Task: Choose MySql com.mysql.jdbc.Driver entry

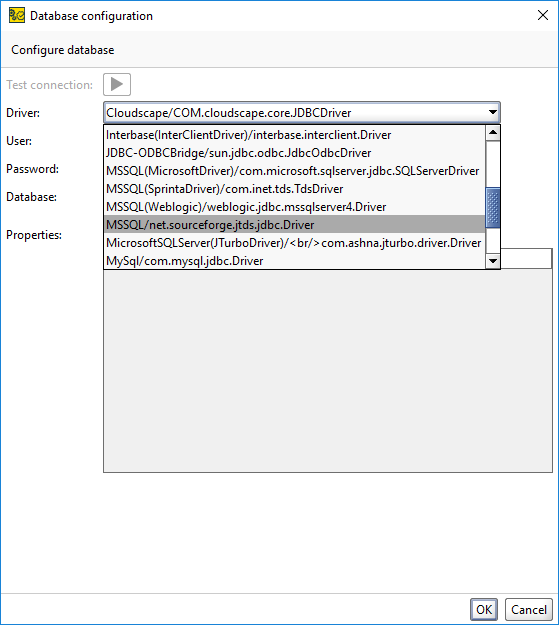Action: (295, 260)
